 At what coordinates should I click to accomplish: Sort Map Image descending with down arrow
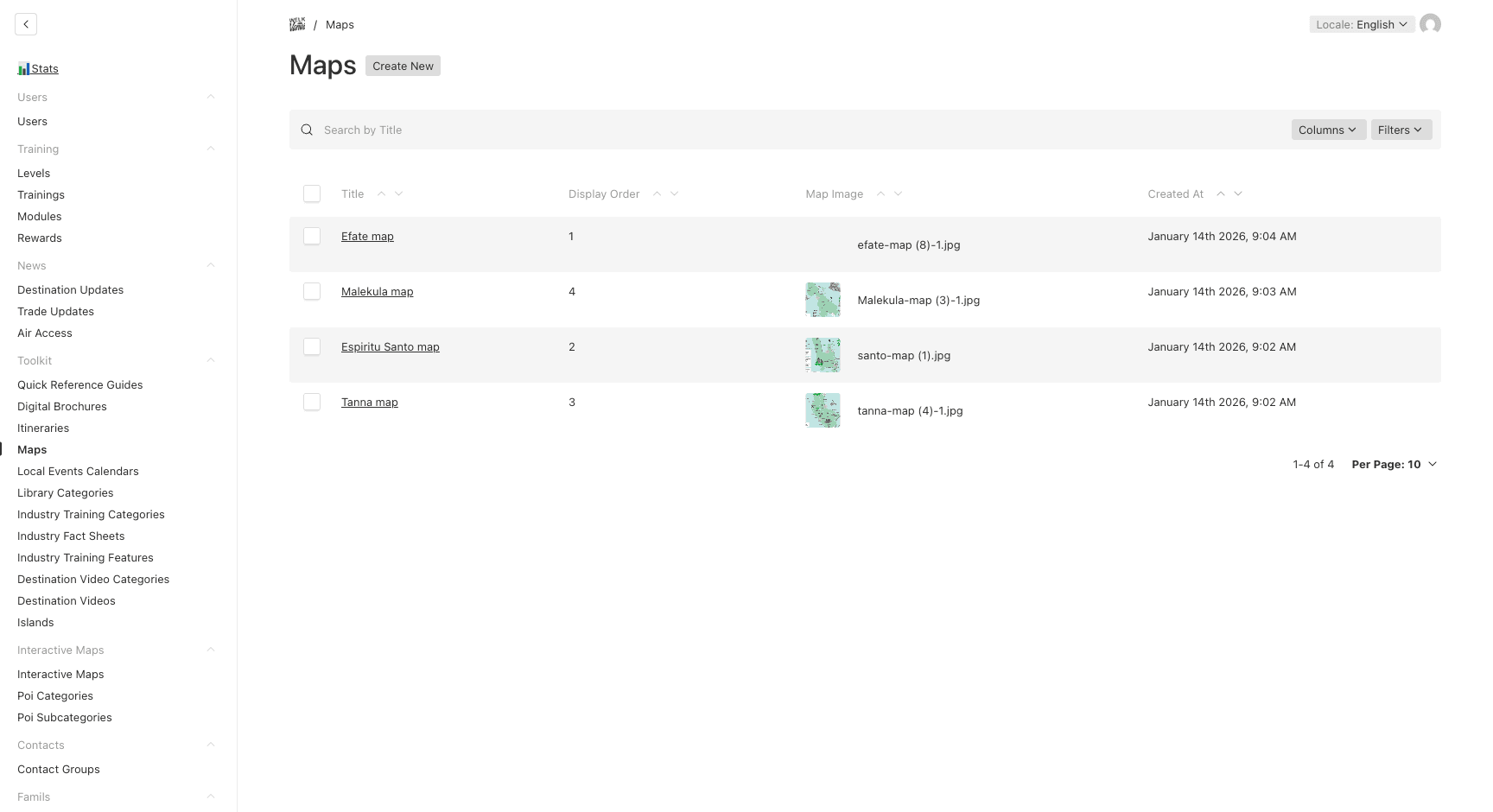coord(899,193)
